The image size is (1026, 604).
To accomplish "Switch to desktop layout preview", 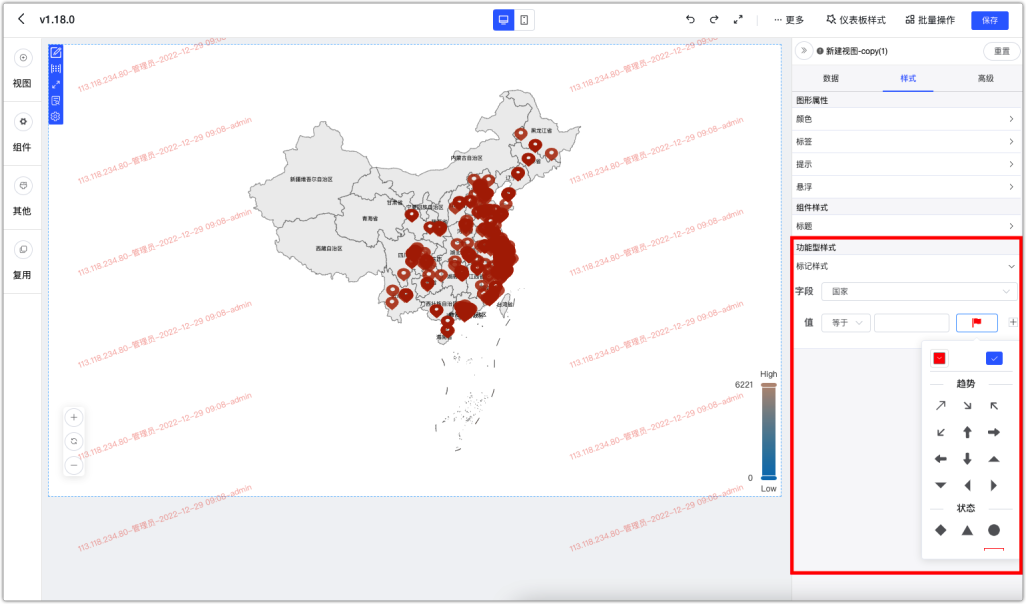I will coord(503,20).
